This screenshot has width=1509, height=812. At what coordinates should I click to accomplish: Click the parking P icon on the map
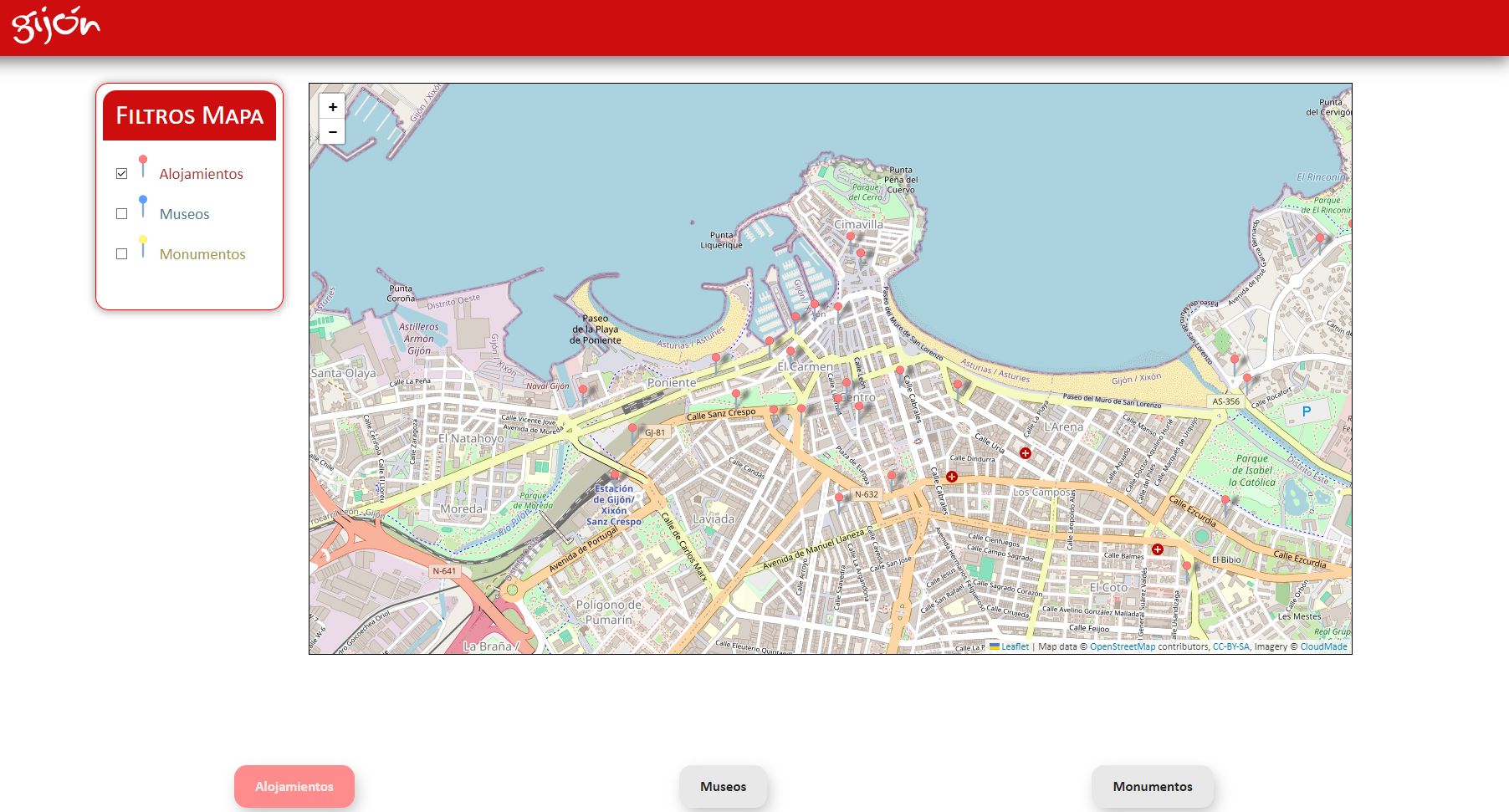1306,411
